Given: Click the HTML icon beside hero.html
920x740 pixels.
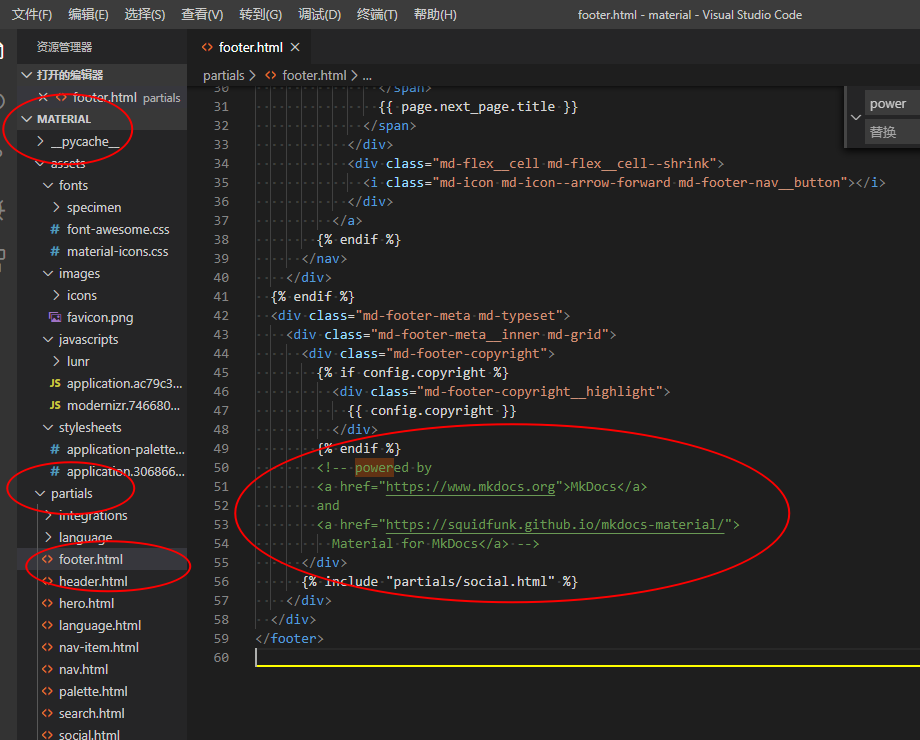Looking at the screenshot, I should point(47,603).
